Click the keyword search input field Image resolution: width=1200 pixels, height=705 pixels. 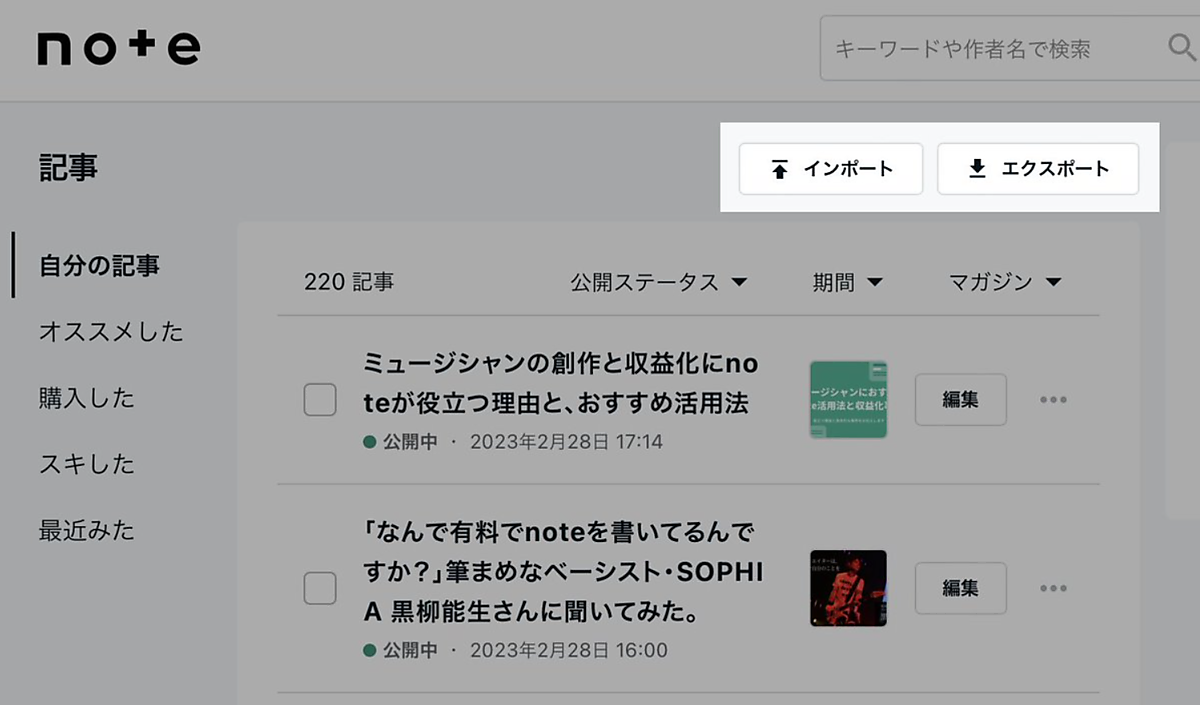click(x=990, y=48)
